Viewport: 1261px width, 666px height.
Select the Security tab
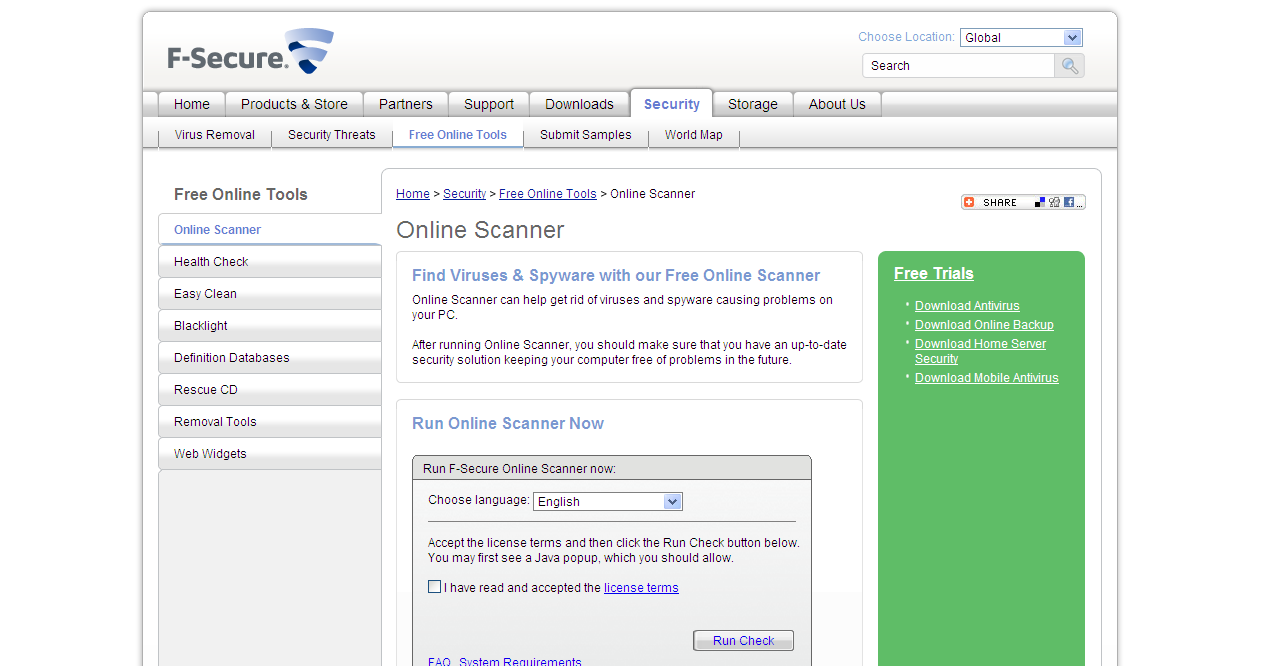pyautogui.click(x=672, y=104)
